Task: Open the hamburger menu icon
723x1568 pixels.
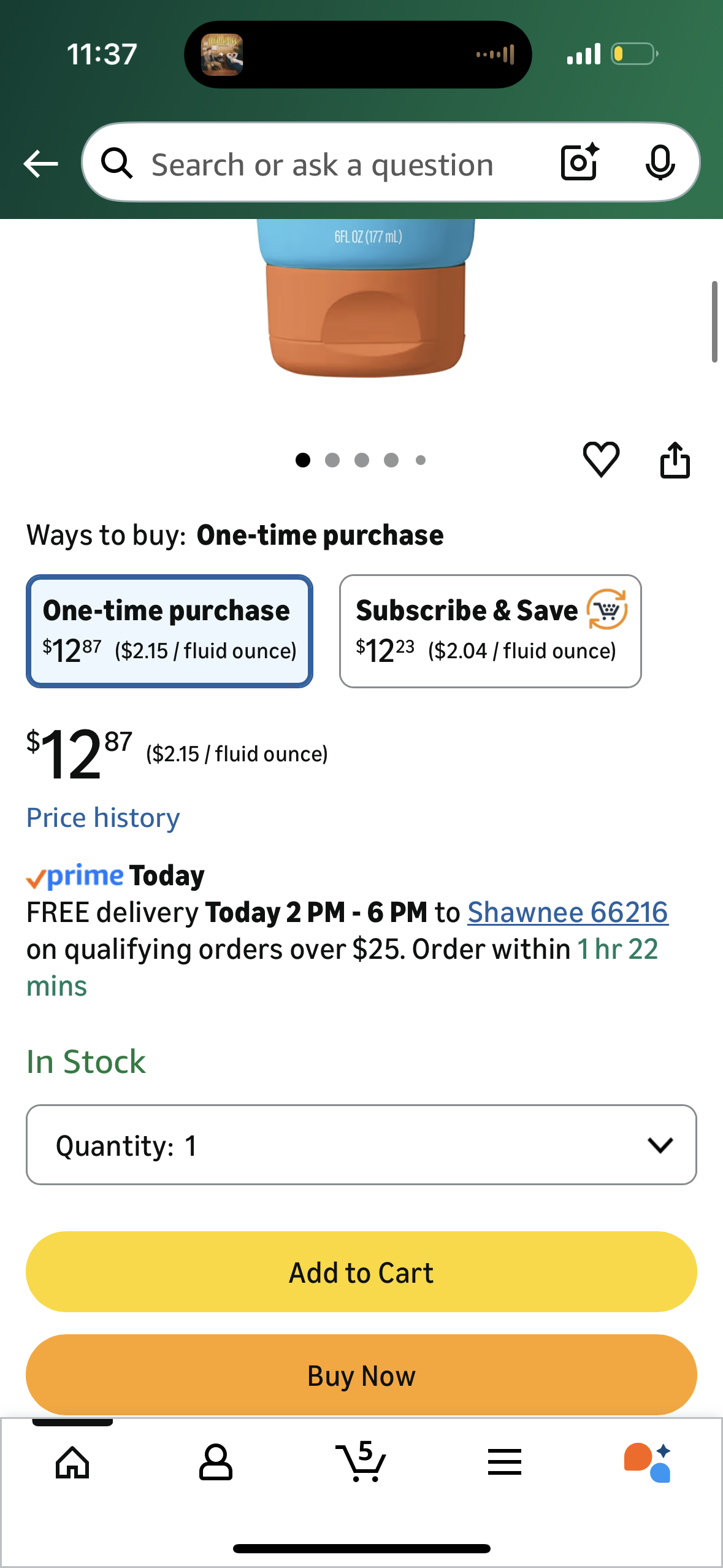Action: (x=505, y=1462)
